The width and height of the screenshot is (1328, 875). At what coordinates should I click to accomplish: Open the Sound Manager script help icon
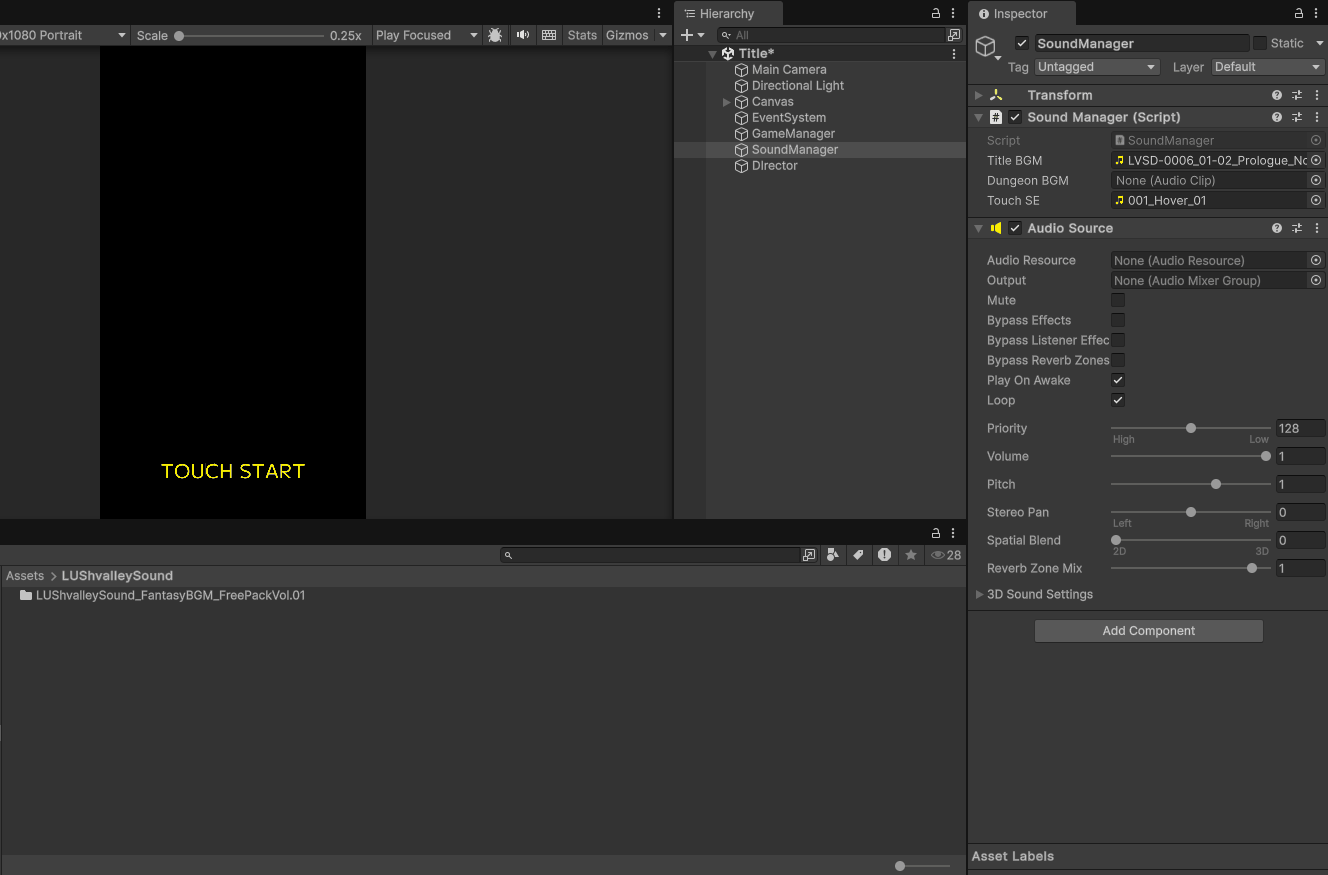[1277, 117]
